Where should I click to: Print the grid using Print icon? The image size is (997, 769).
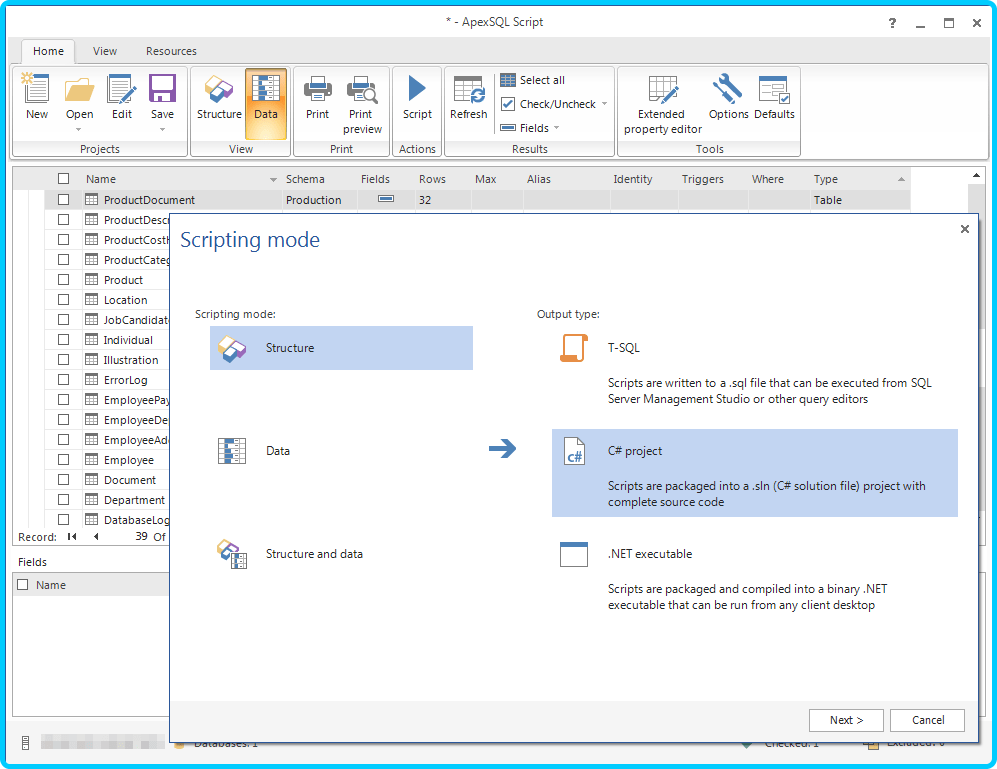click(x=317, y=97)
